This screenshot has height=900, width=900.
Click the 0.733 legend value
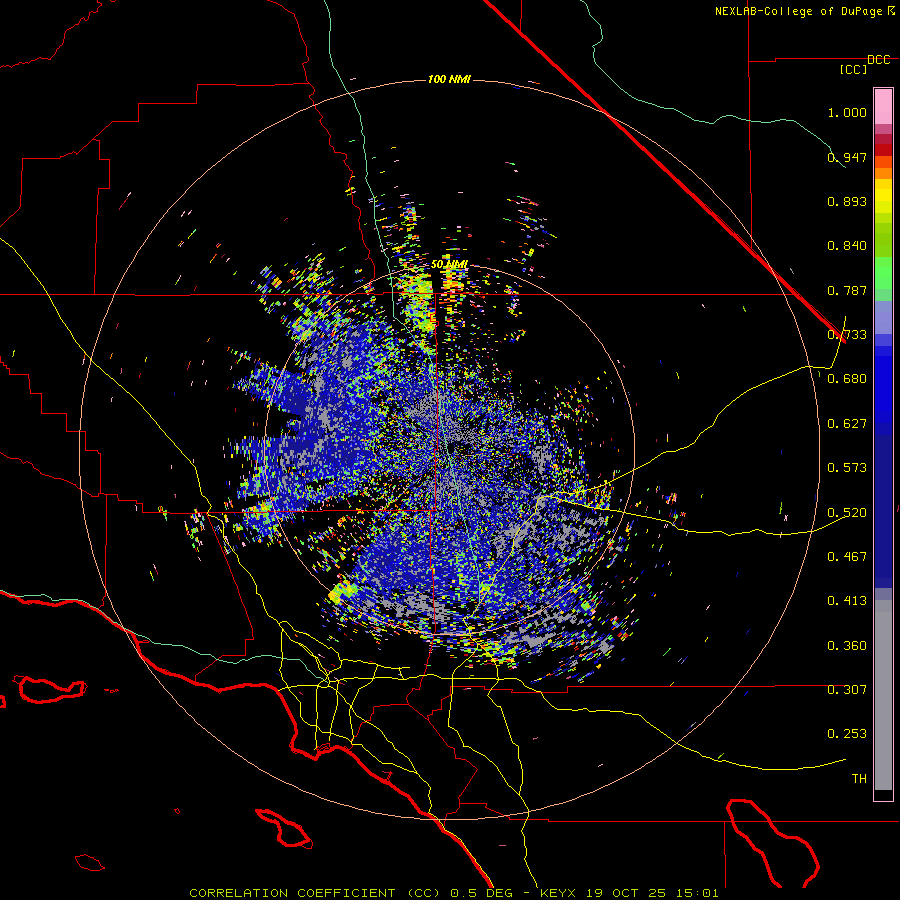click(x=847, y=335)
